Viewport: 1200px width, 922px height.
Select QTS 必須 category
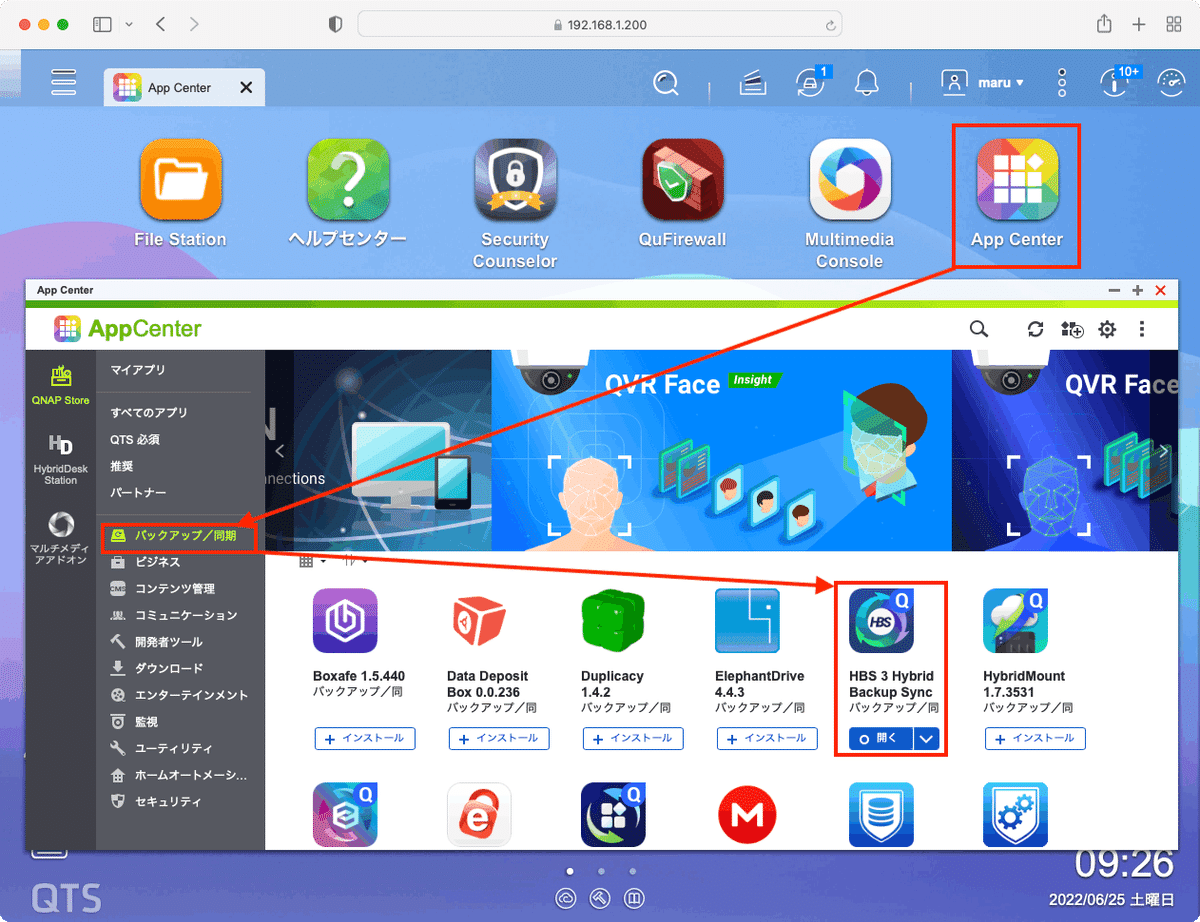point(134,439)
